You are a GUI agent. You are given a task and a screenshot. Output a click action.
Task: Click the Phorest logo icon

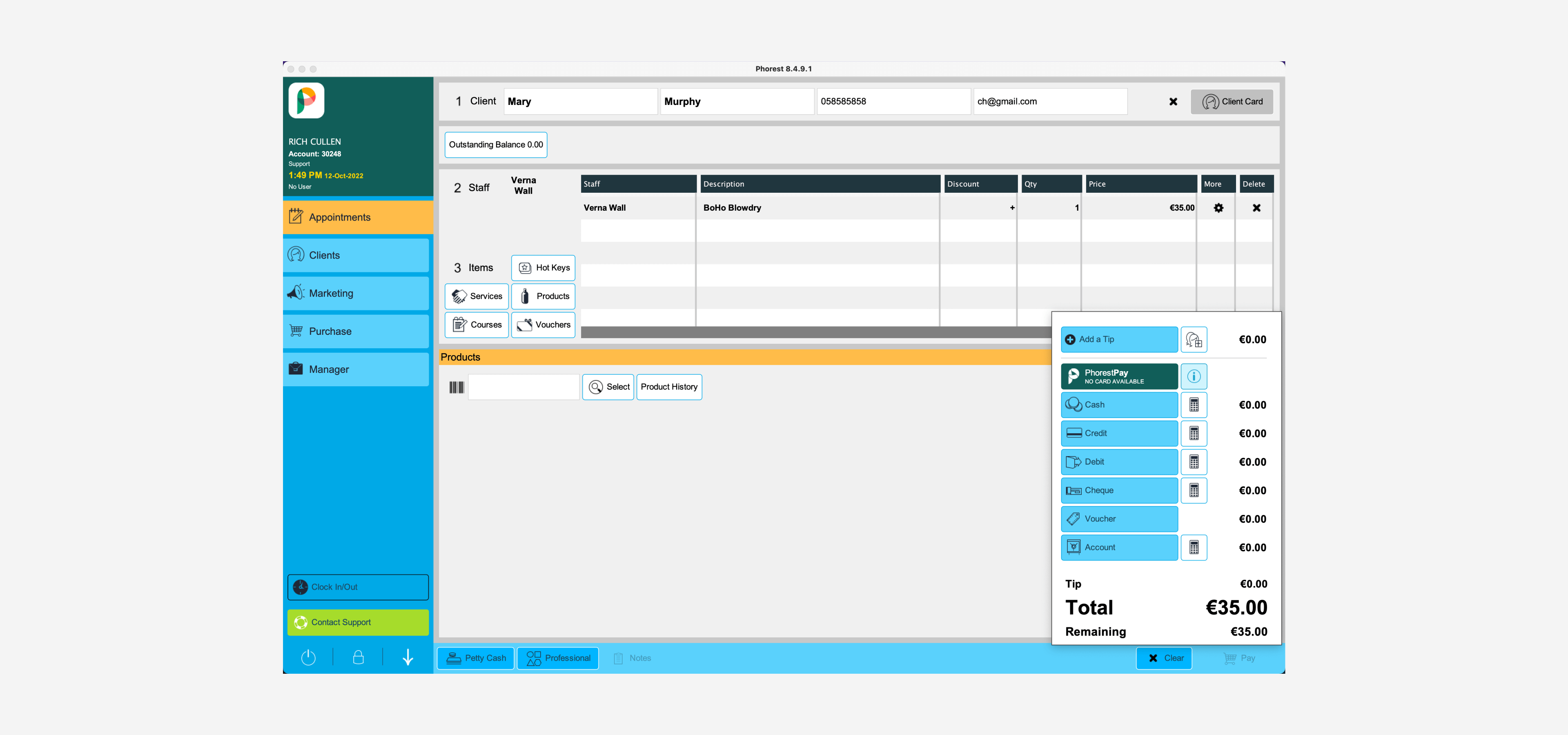tap(306, 100)
